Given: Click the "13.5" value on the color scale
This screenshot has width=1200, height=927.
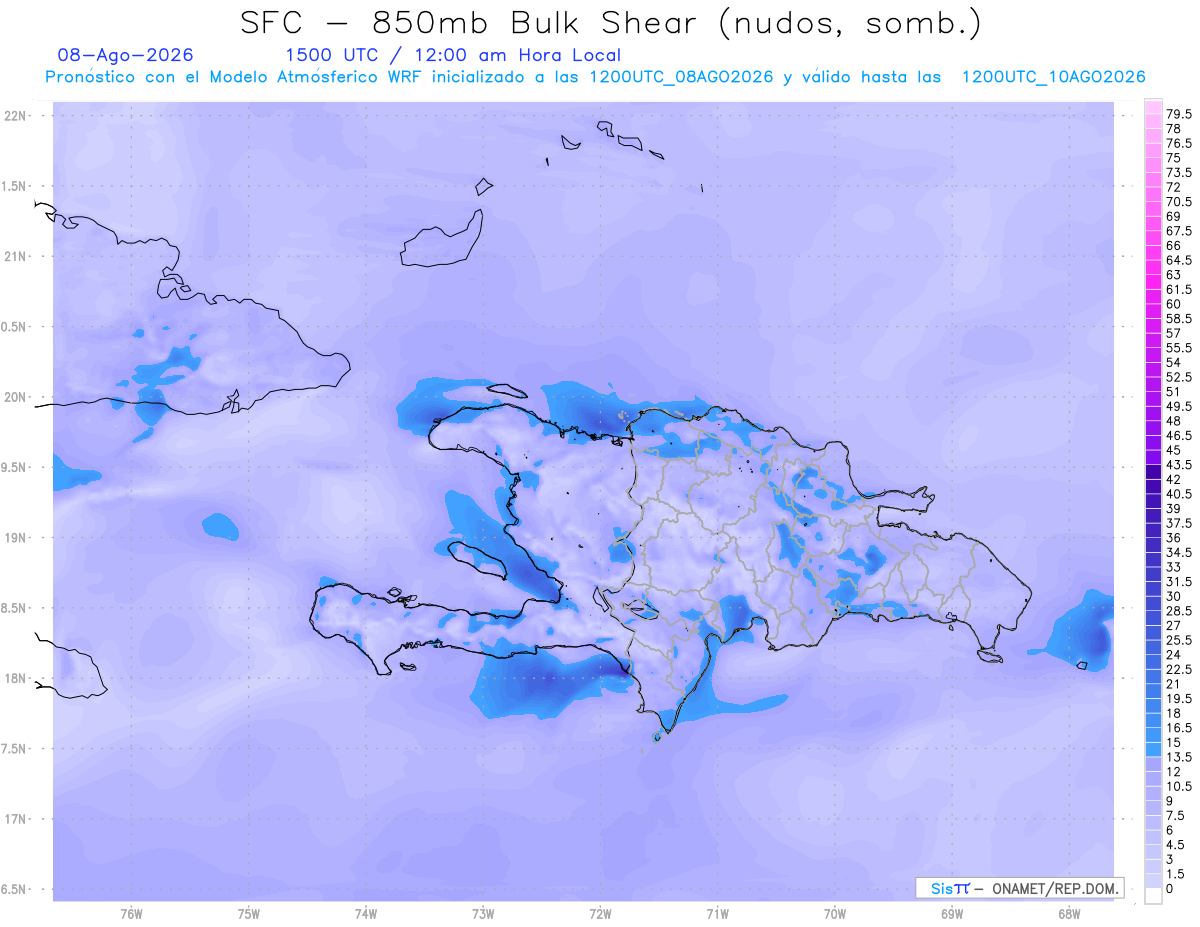Looking at the screenshot, I should point(1179,756).
